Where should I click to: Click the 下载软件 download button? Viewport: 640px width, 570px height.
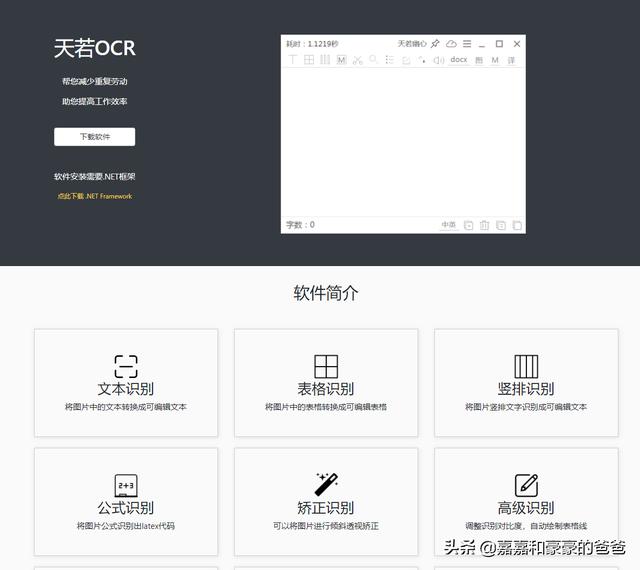[94, 136]
